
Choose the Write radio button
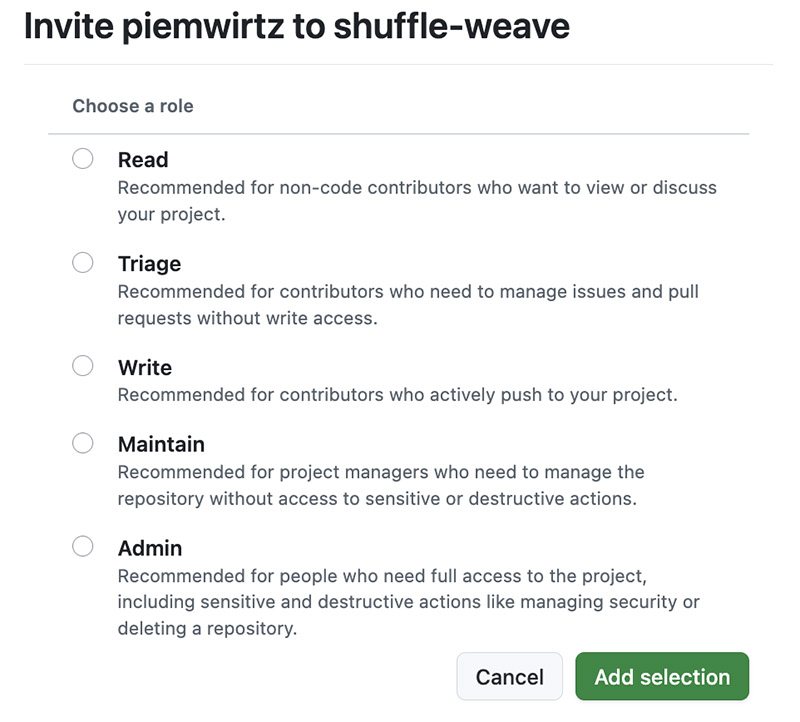tap(83, 366)
